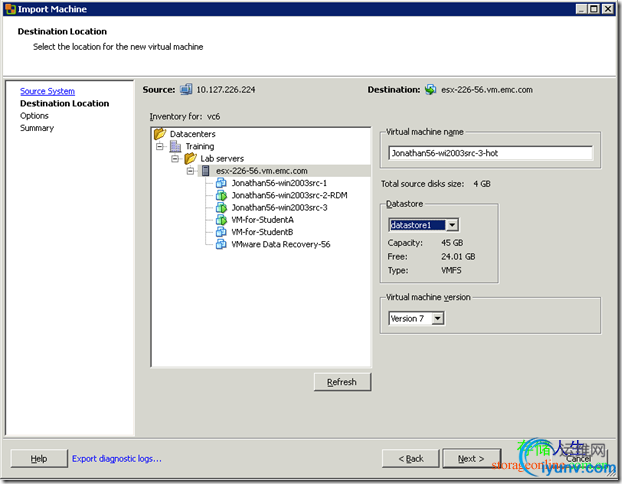Open Export diagnostic logs link

pos(117,459)
